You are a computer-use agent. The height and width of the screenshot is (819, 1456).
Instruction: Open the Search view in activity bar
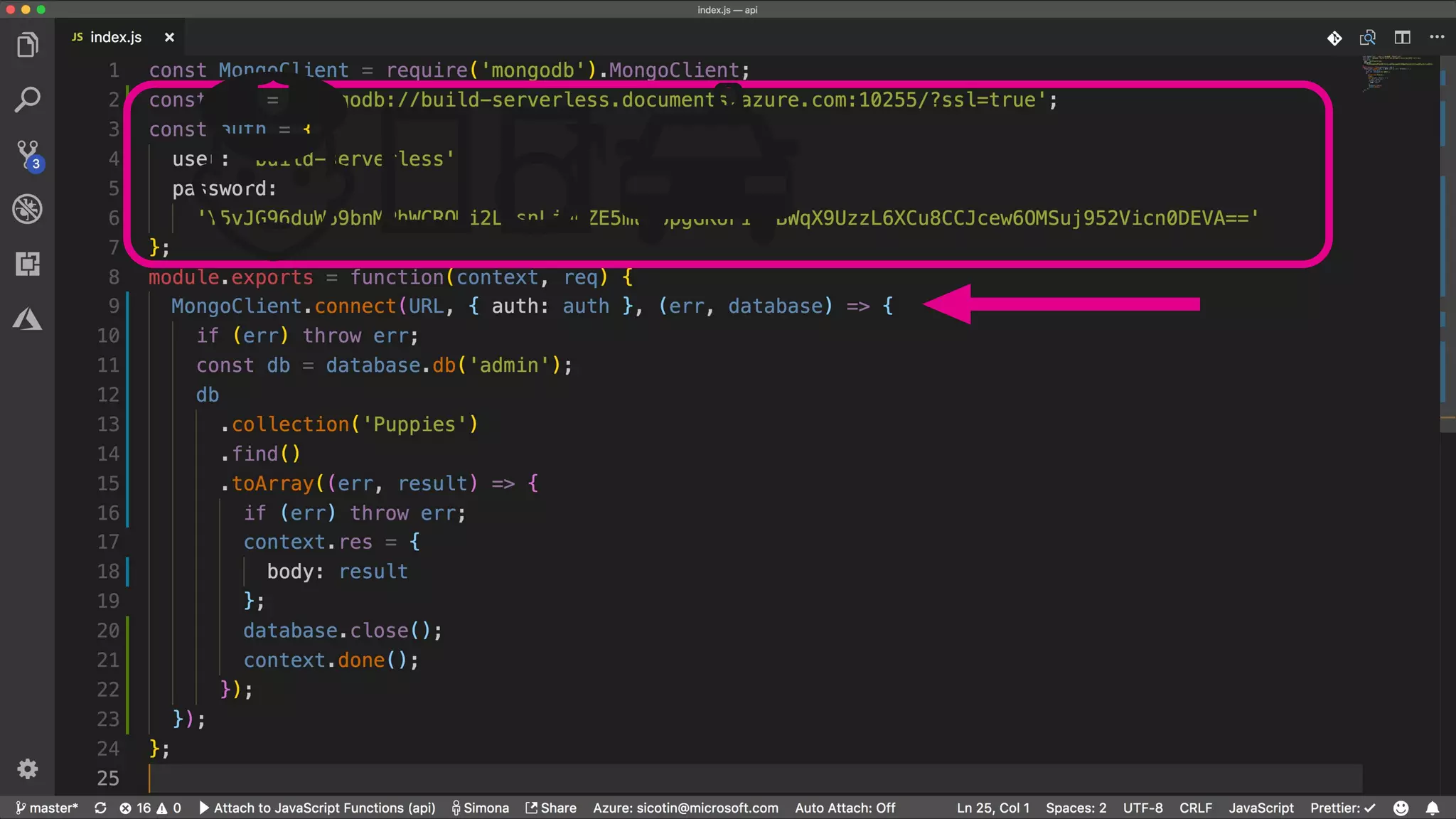[27, 100]
